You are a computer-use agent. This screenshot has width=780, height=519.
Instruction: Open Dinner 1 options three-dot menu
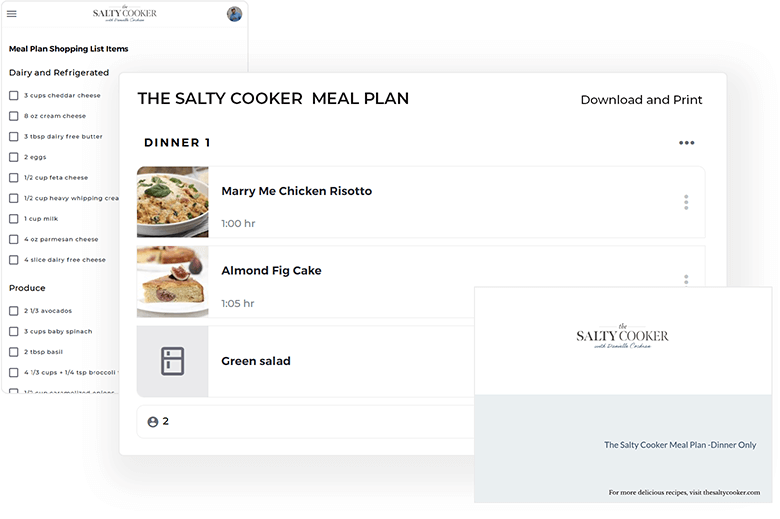(x=686, y=143)
